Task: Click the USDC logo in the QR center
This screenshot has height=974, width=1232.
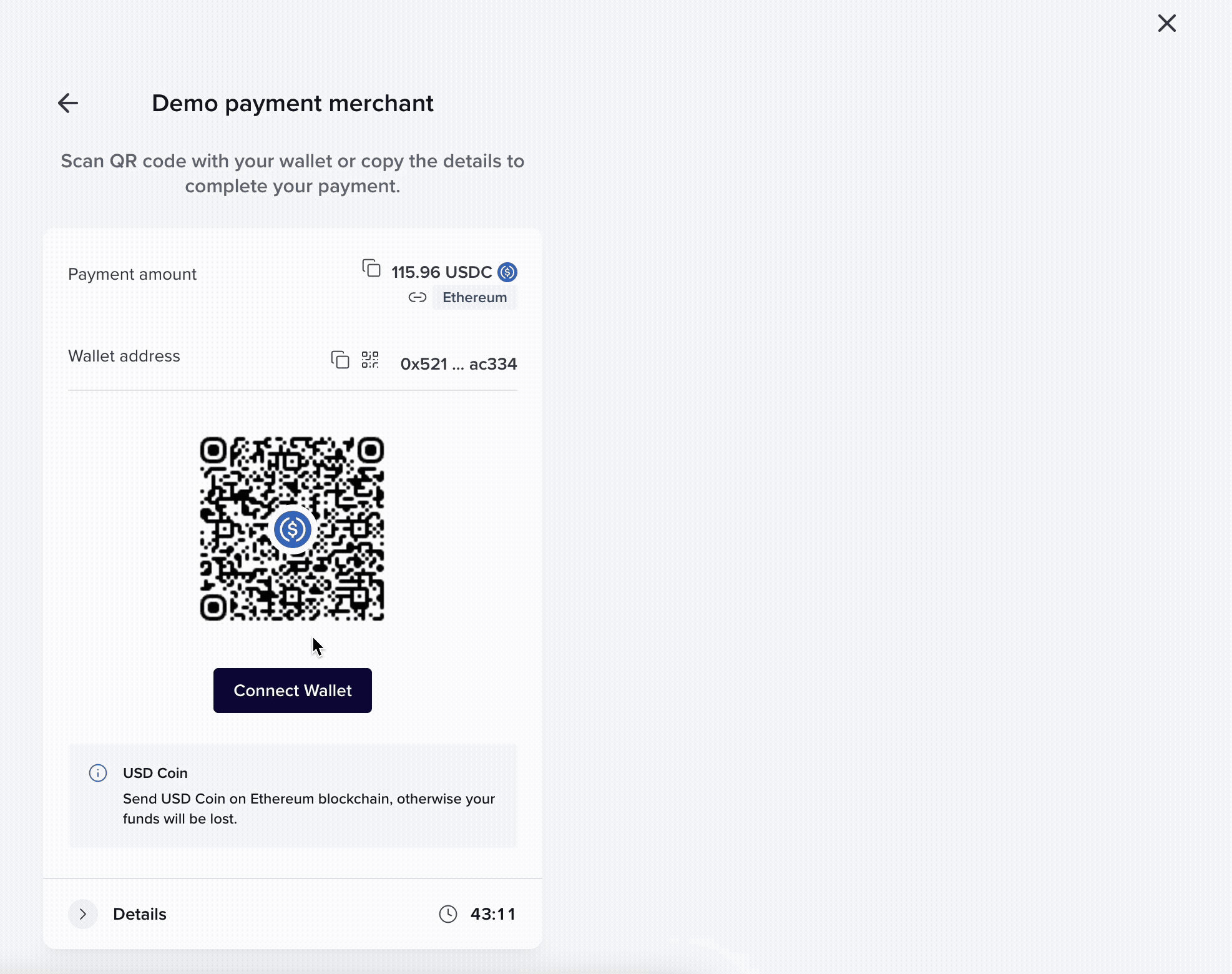Action: pos(292,529)
